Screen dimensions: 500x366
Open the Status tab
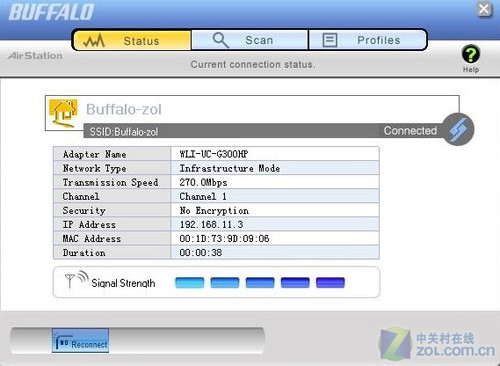pos(132,40)
